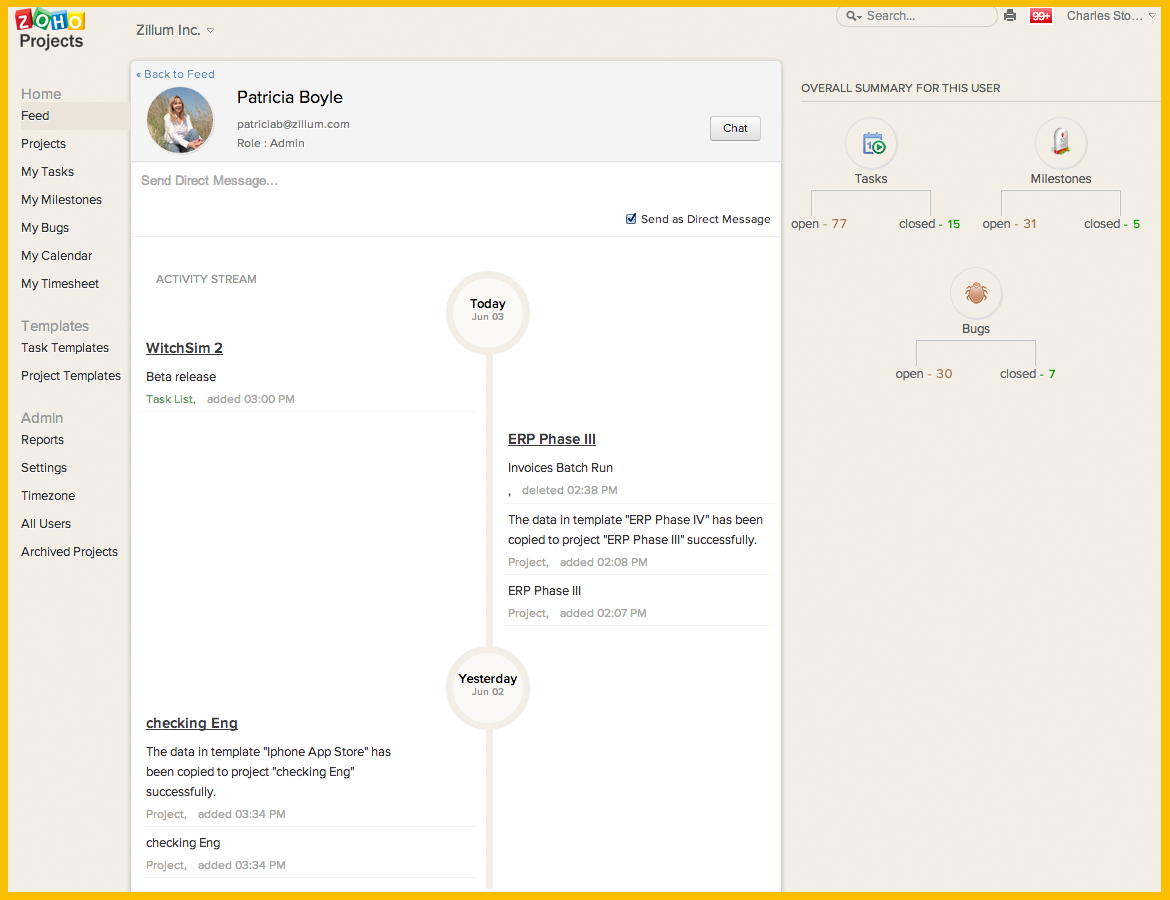Open Patricia Boyle's profile photo
Viewport: 1170px width, 900px height.
pyautogui.click(x=180, y=120)
